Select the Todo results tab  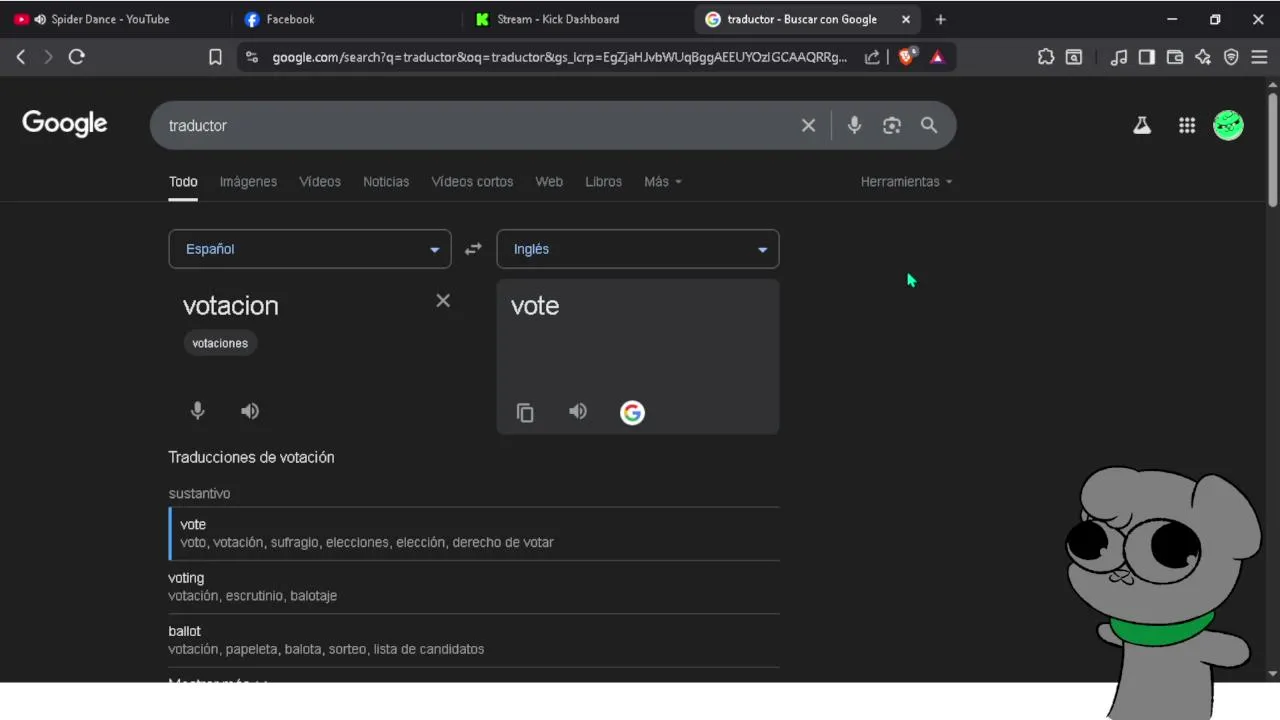[183, 181]
